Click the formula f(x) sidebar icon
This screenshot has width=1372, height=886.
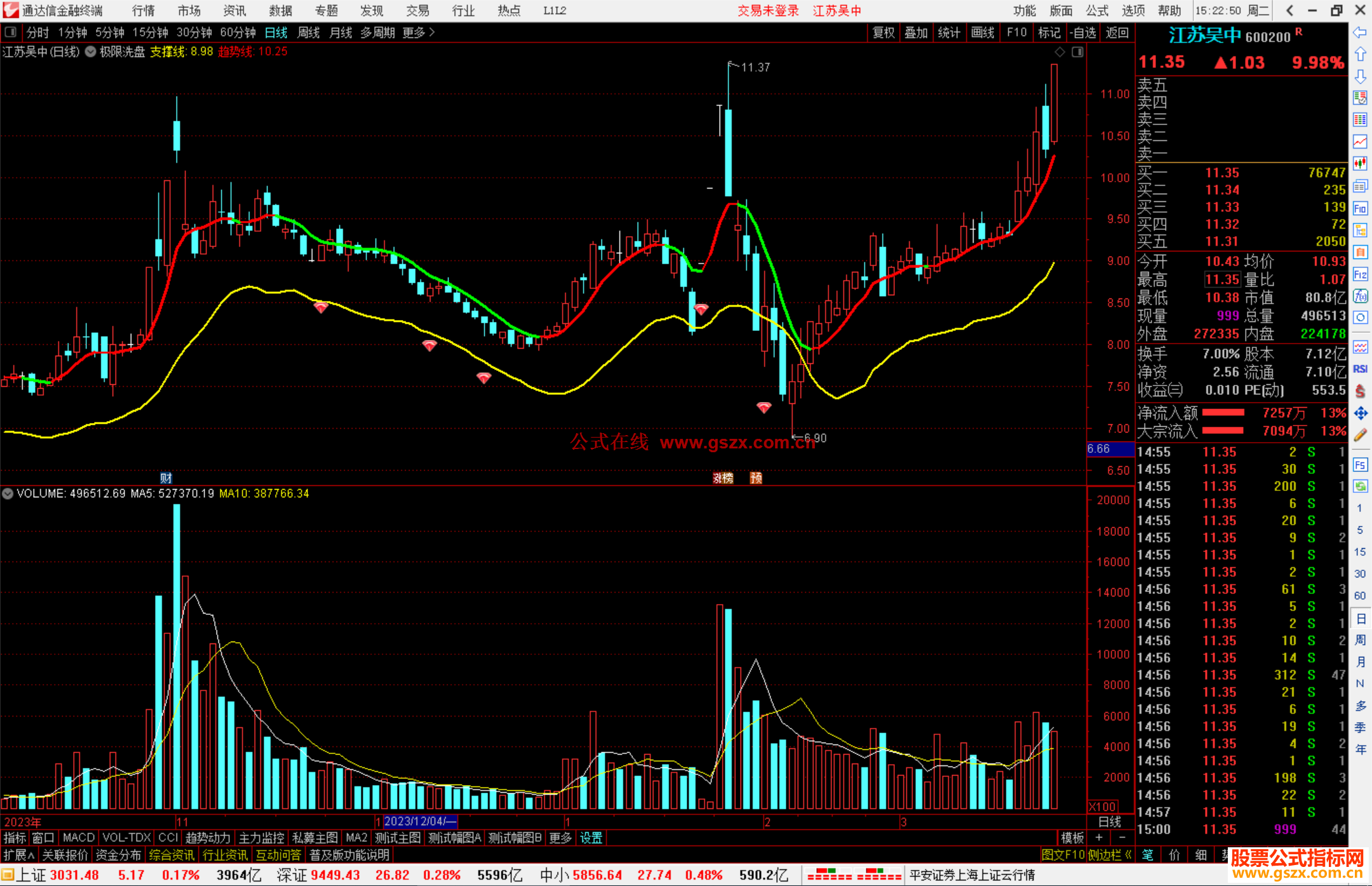1360,296
